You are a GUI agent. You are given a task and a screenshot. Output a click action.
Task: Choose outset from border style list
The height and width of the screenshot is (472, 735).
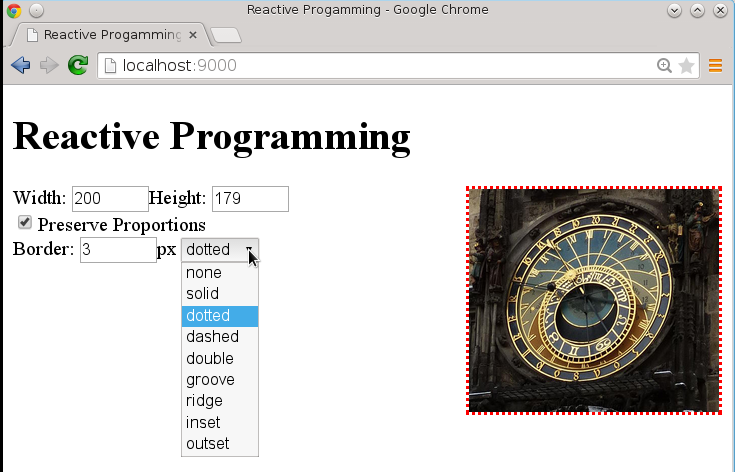tap(220, 443)
